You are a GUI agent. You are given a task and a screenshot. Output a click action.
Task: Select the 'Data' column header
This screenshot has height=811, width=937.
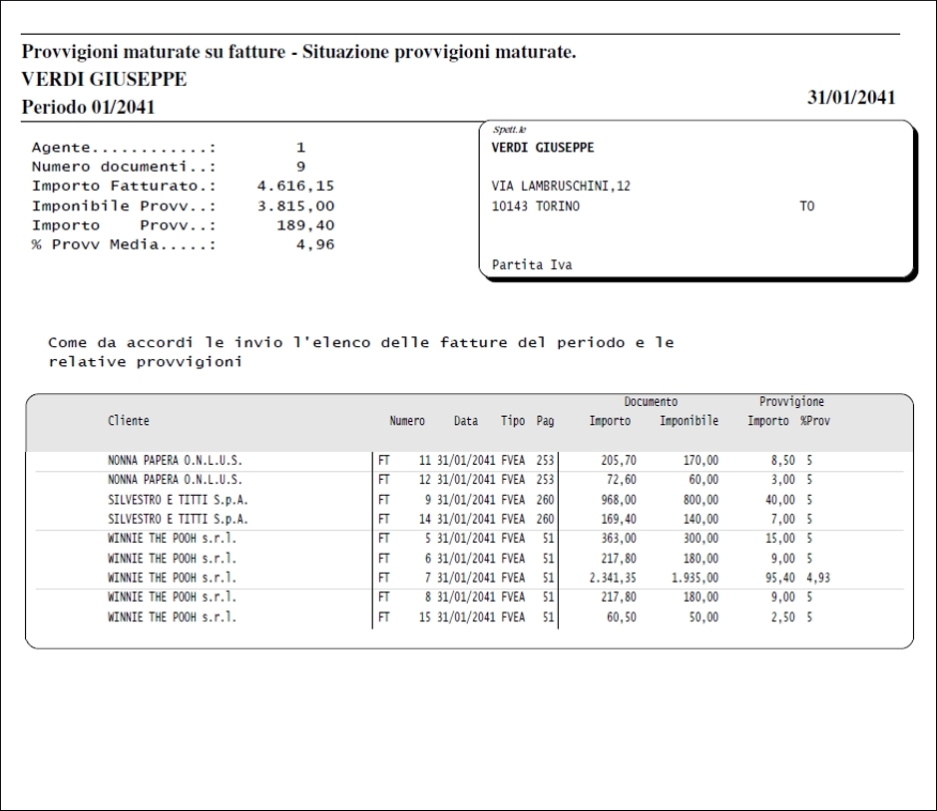tap(466, 421)
